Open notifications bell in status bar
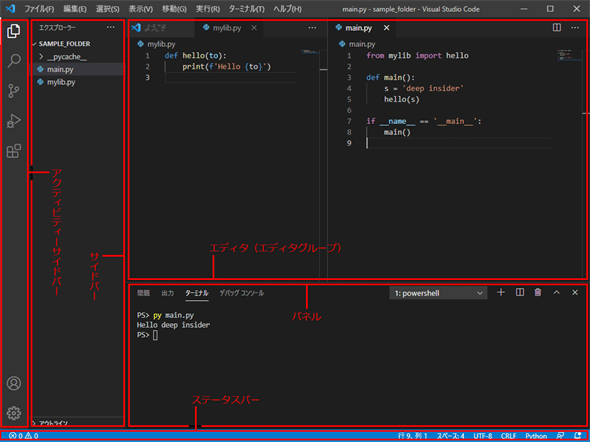590x442 pixels. click(578, 436)
